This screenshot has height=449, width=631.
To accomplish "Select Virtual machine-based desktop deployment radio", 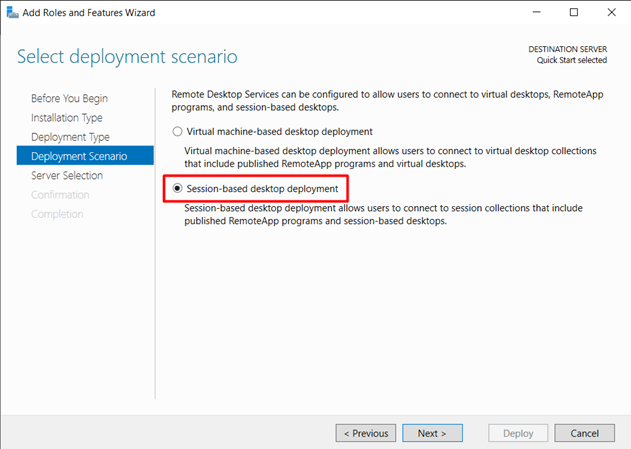I will (177, 132).
